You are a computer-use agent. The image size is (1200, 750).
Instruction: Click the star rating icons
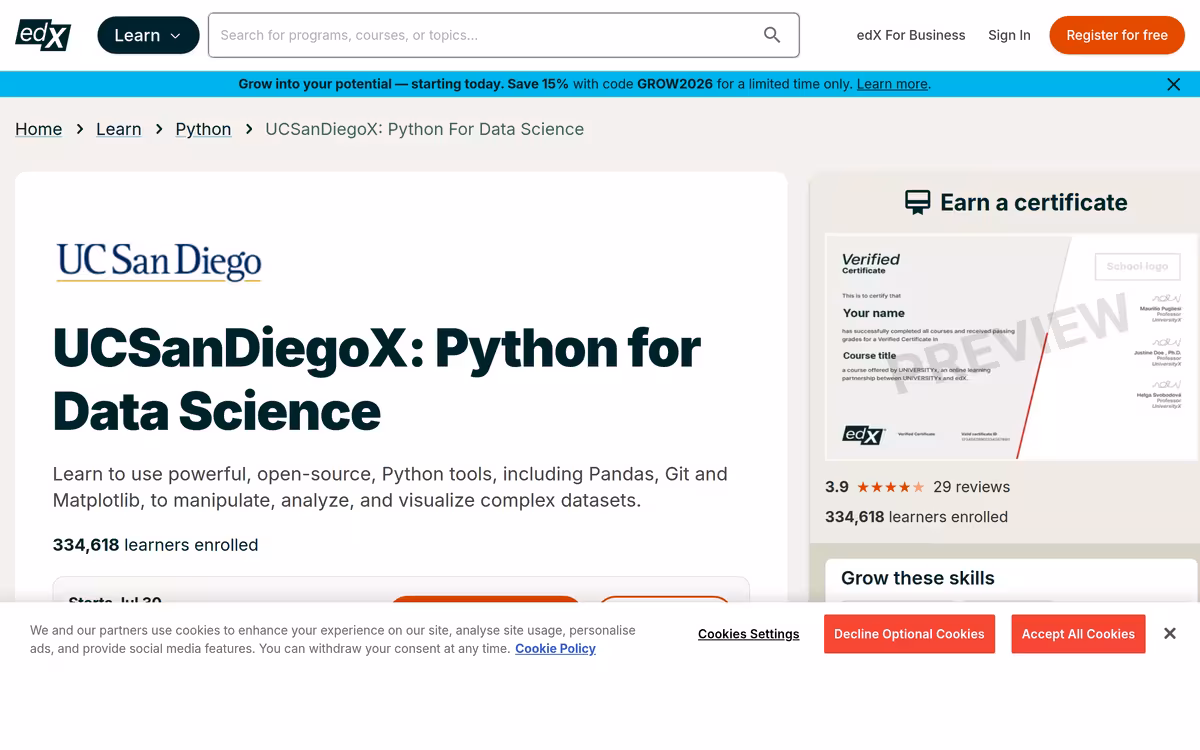coord(890,487)
